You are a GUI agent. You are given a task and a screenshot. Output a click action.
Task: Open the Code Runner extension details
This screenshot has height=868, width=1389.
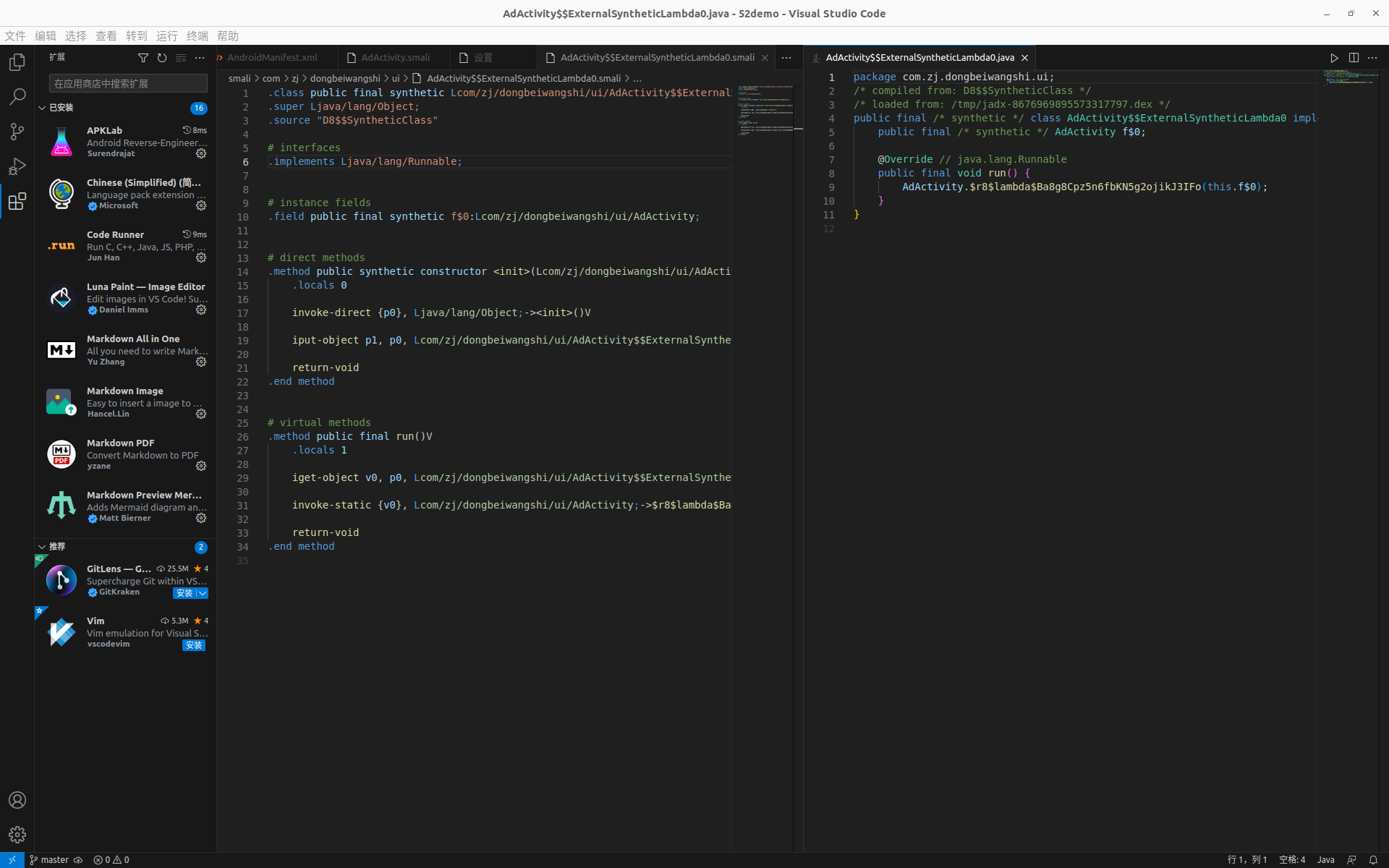(x=124, y=246)
